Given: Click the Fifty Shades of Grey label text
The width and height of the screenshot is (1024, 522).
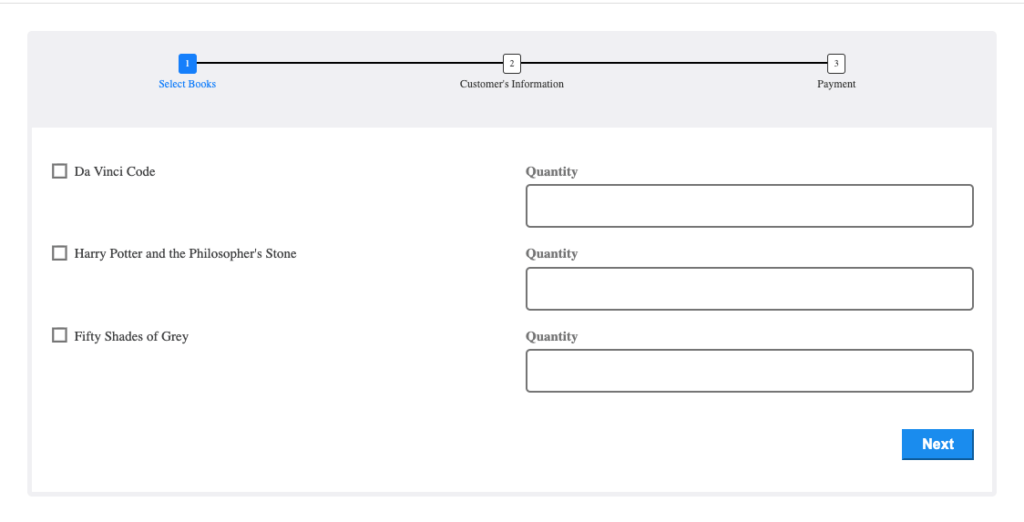Looking at the screenshot, I should [x=131, y=336].
